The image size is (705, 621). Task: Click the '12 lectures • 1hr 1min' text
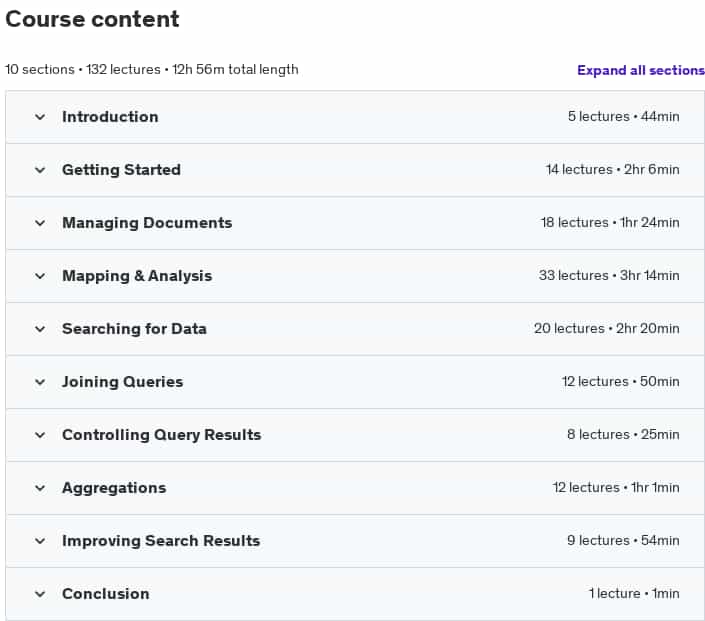tap(616, 487)
